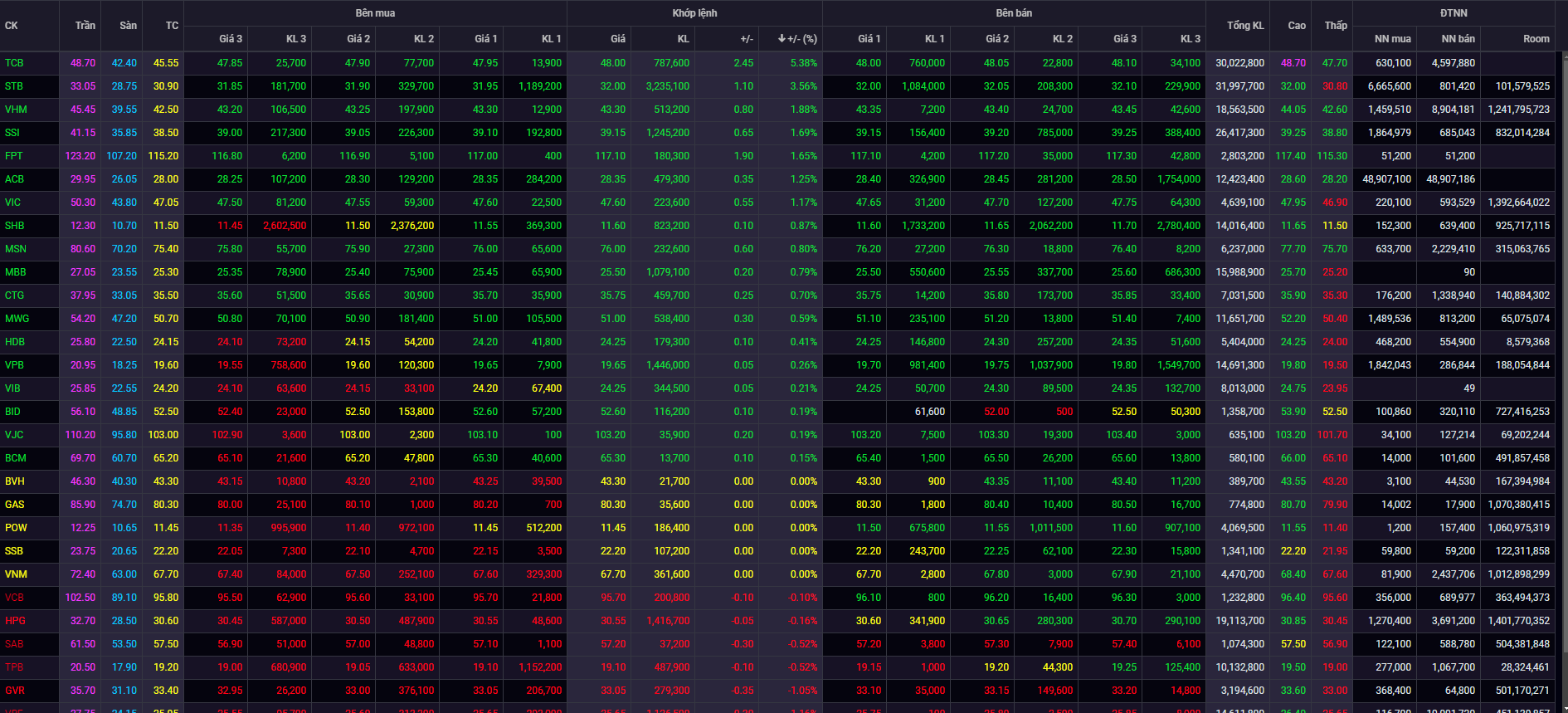This screenshot has height=713, width=1568.
Task: Click TCB's change value 5.38%
Action: coord(804,63)
